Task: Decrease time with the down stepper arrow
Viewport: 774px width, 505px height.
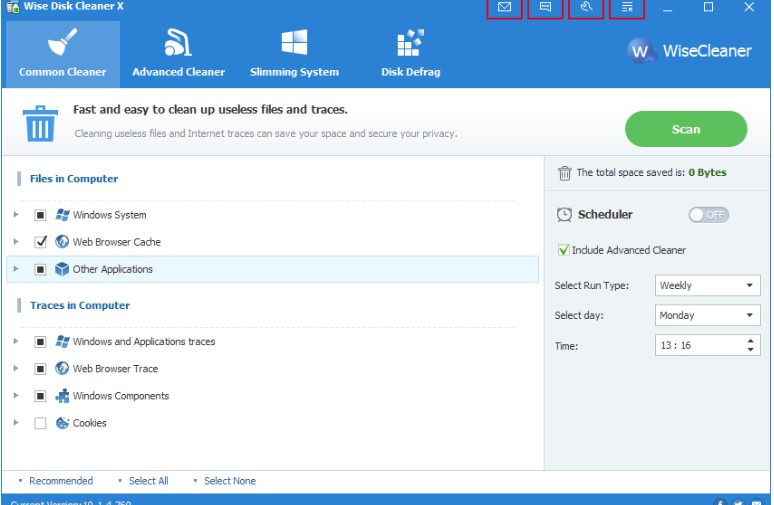Action: tap(750, 350)
